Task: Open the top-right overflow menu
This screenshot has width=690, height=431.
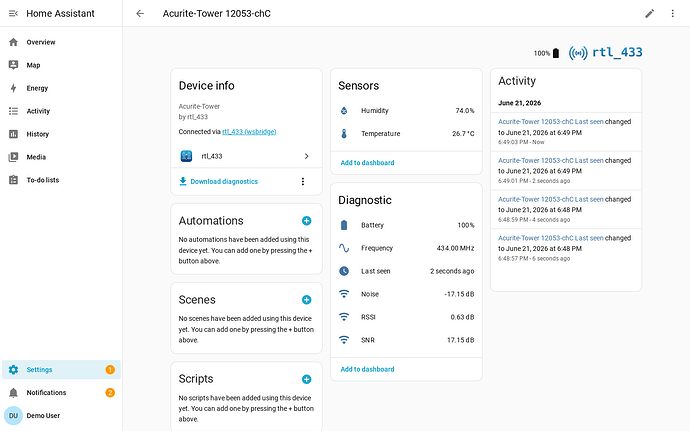Action: point(672,14)
